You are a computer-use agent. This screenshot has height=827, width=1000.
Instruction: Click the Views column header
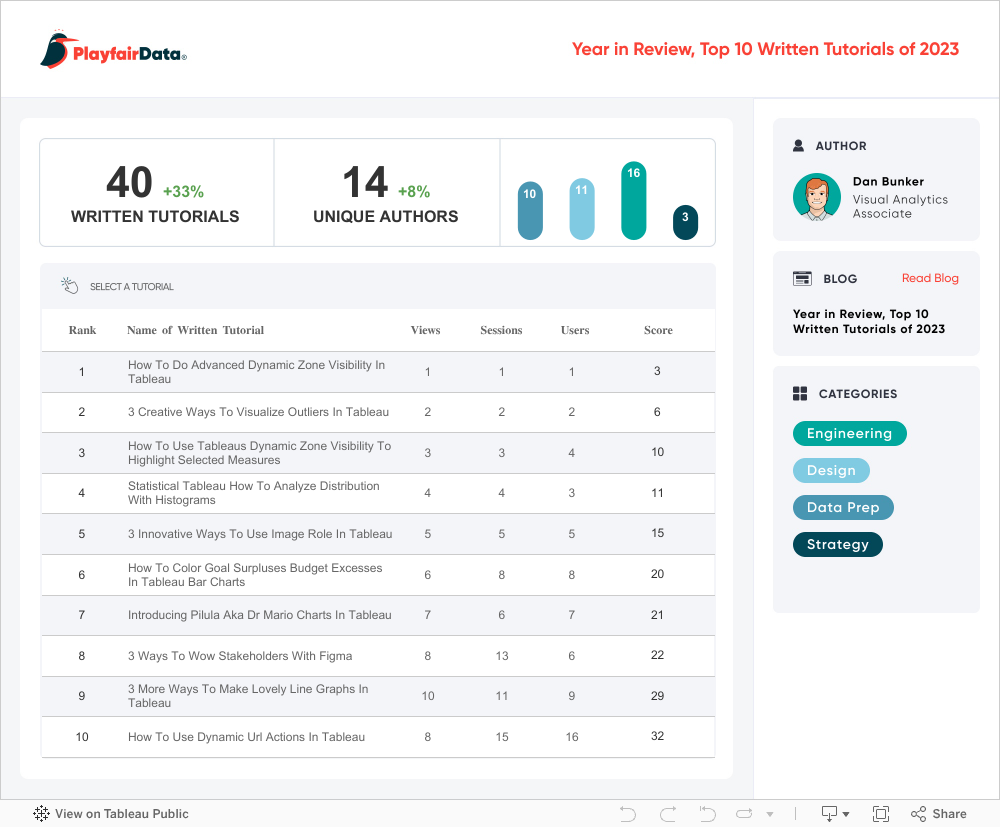(x=425, y=330)
